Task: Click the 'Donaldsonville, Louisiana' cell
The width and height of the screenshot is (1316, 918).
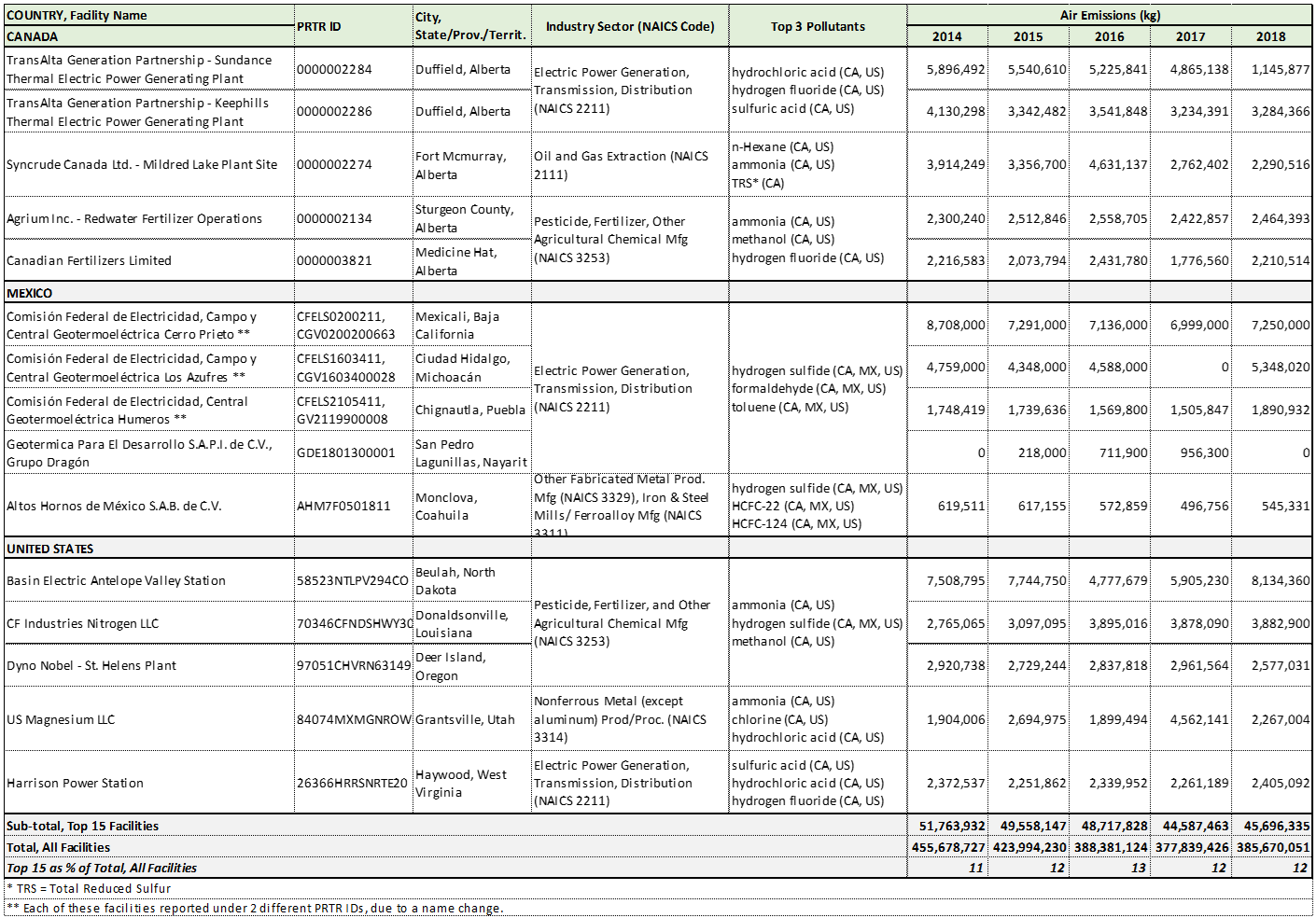Action: [x=462, y=624]
